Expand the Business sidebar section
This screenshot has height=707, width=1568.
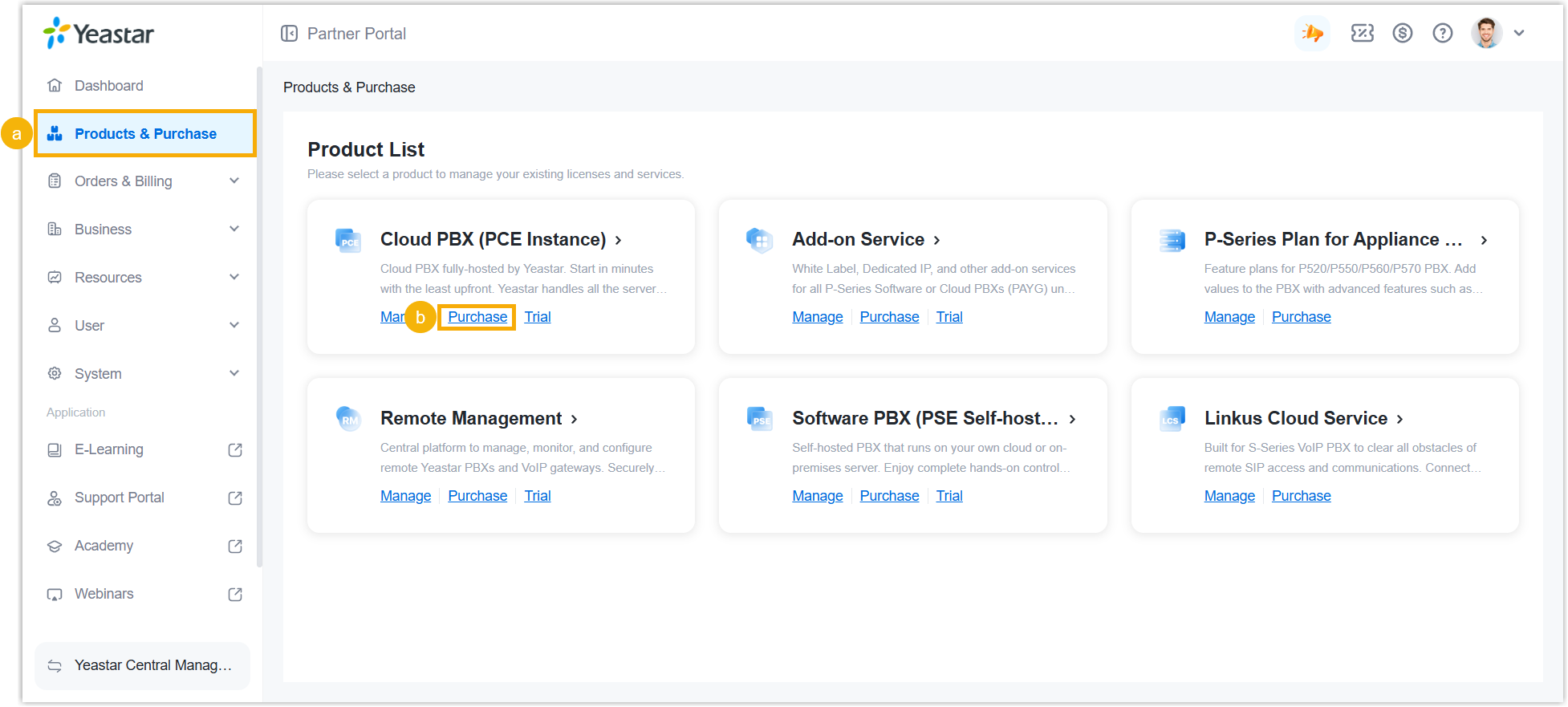tap(144, 230)
